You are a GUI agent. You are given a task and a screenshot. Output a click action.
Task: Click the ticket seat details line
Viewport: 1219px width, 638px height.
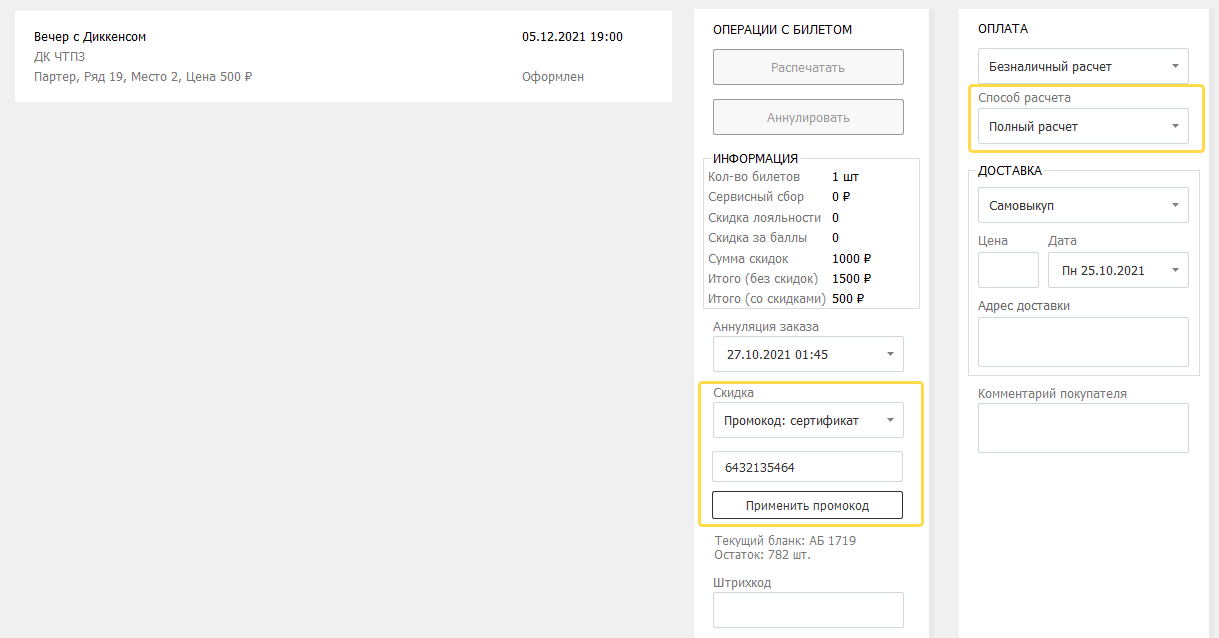[143, 77]
